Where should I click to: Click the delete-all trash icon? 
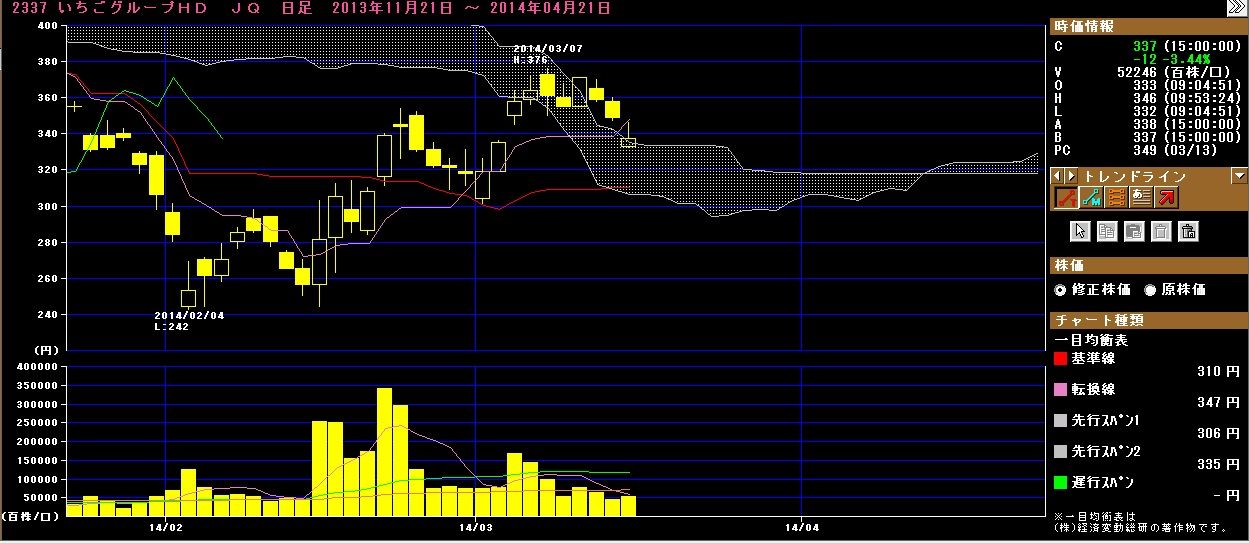coord(1188,231)
